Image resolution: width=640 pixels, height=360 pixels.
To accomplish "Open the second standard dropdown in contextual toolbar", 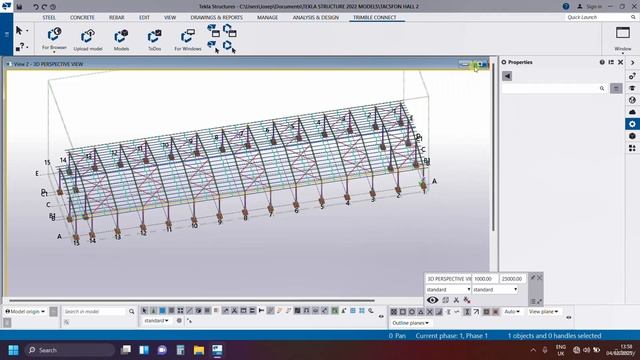I will coord(495,289).
